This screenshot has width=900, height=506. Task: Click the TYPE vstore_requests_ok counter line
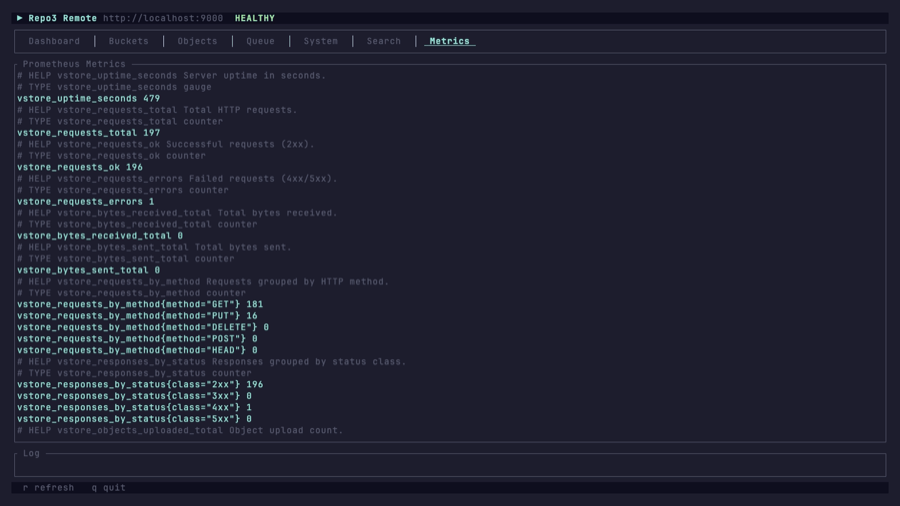pos(111,156)
